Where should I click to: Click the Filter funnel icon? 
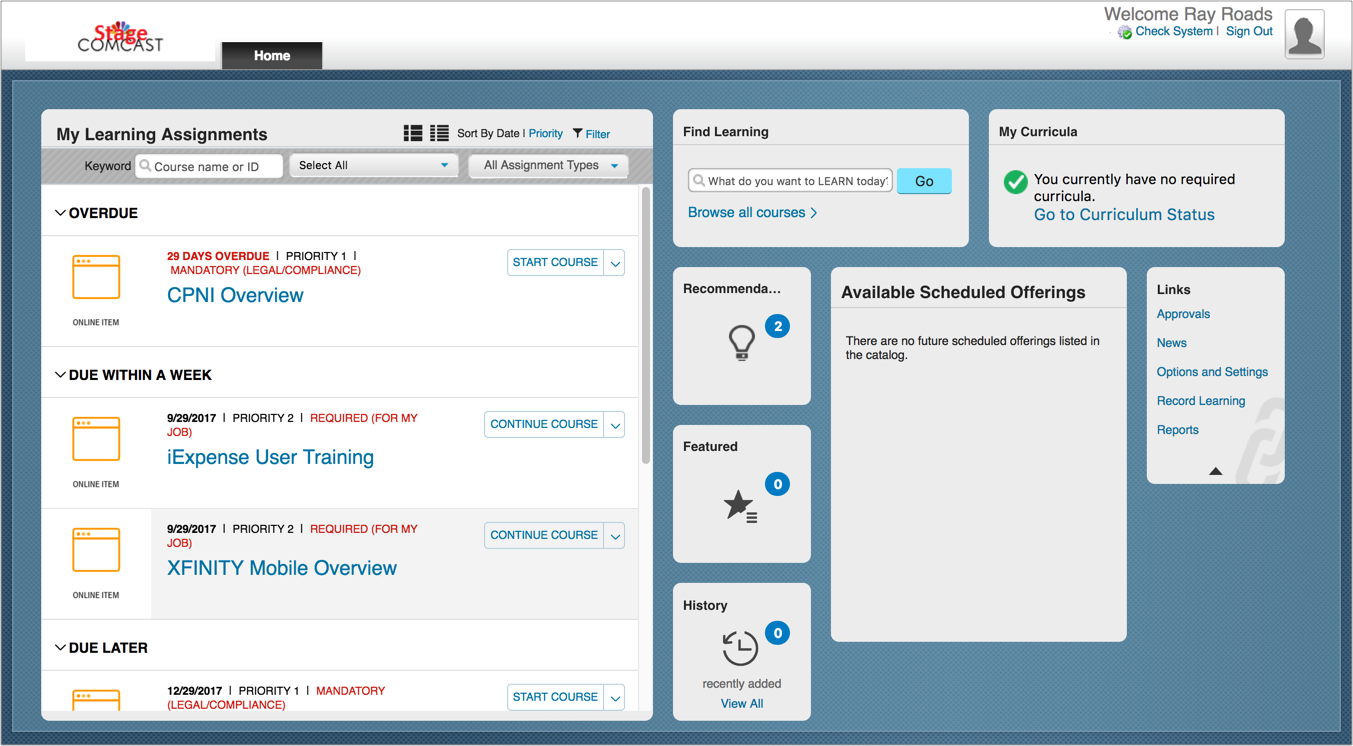click(578, 133)
